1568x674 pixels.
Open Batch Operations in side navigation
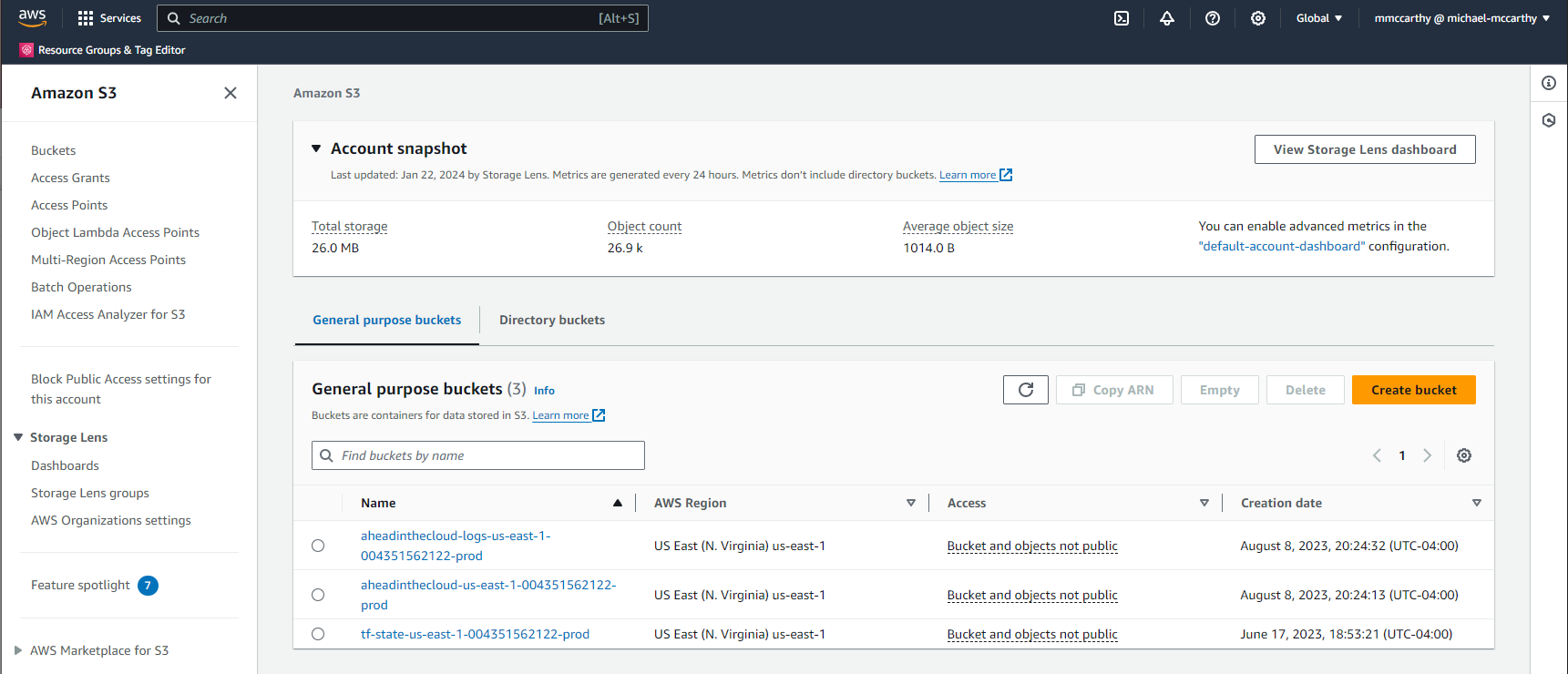81,287
